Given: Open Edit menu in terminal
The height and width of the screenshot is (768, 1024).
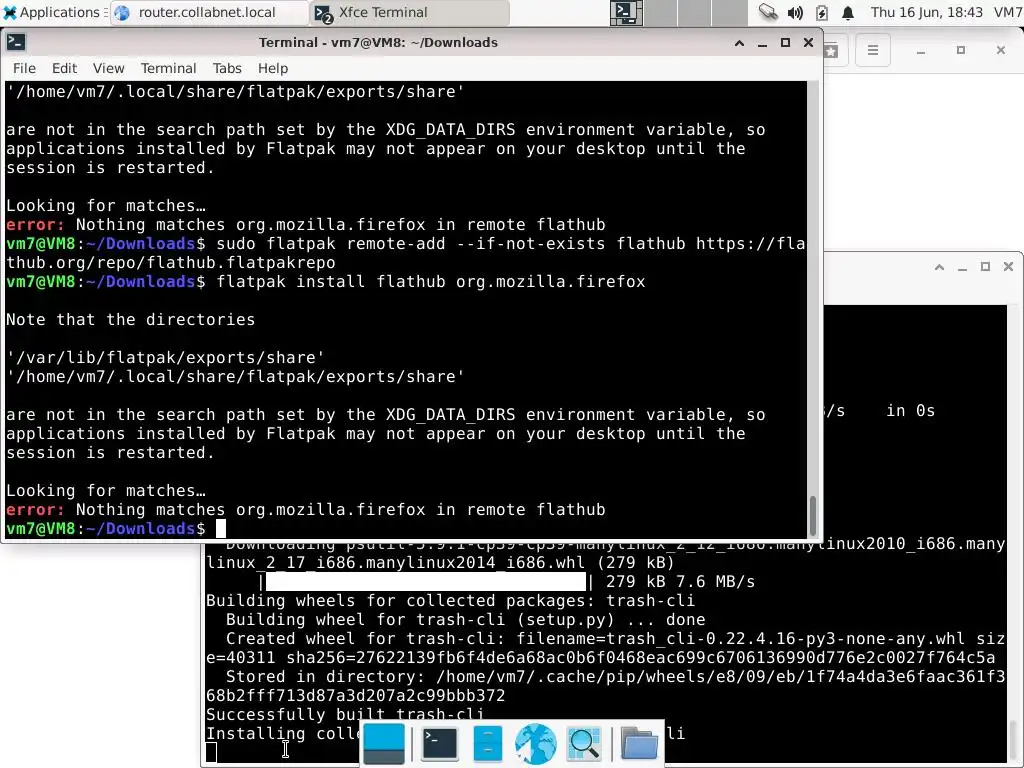Looking at the screenshot, I should [x=64, y=68].
